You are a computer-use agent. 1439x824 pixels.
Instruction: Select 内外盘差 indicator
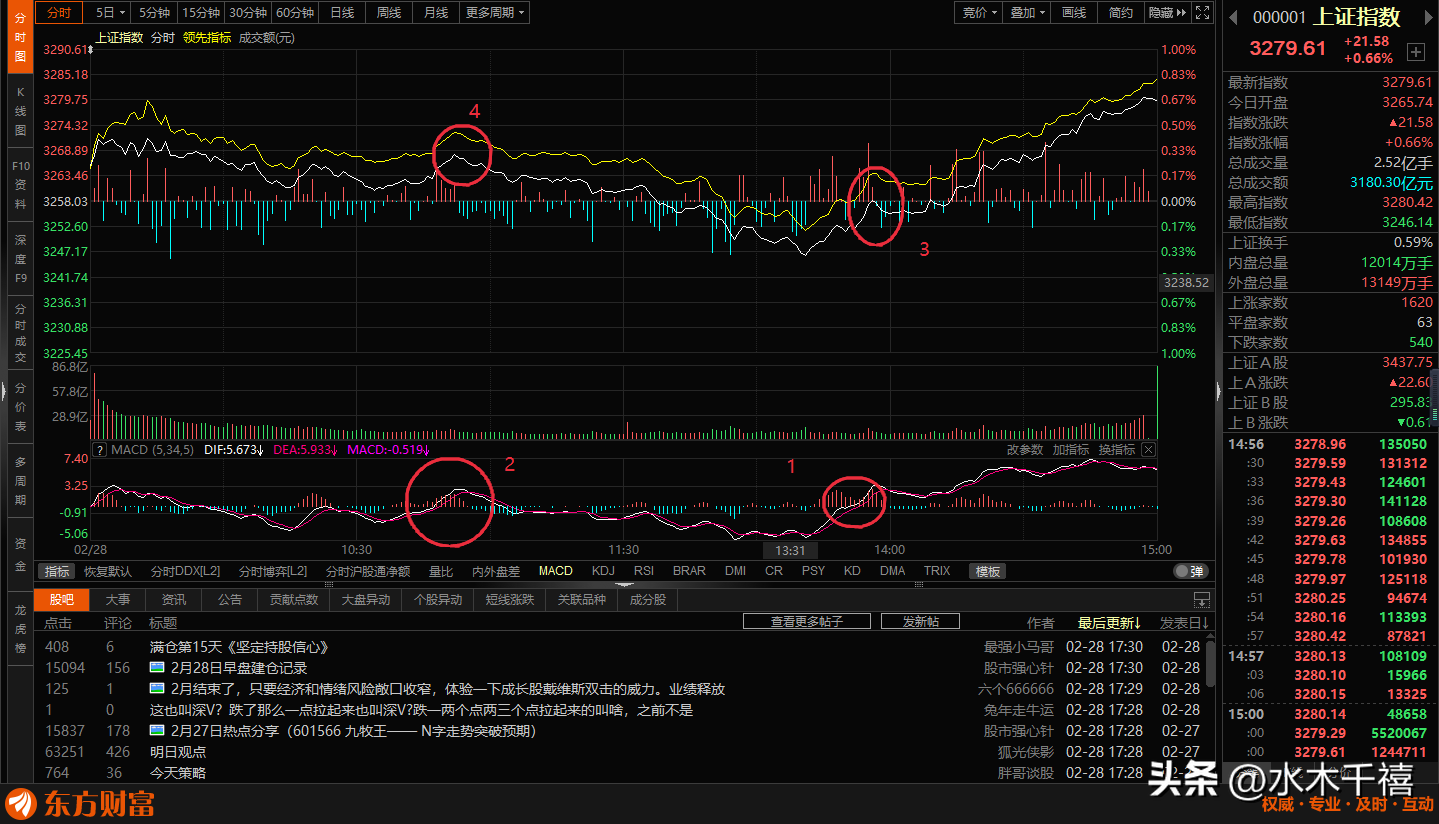tap(496, 571)
